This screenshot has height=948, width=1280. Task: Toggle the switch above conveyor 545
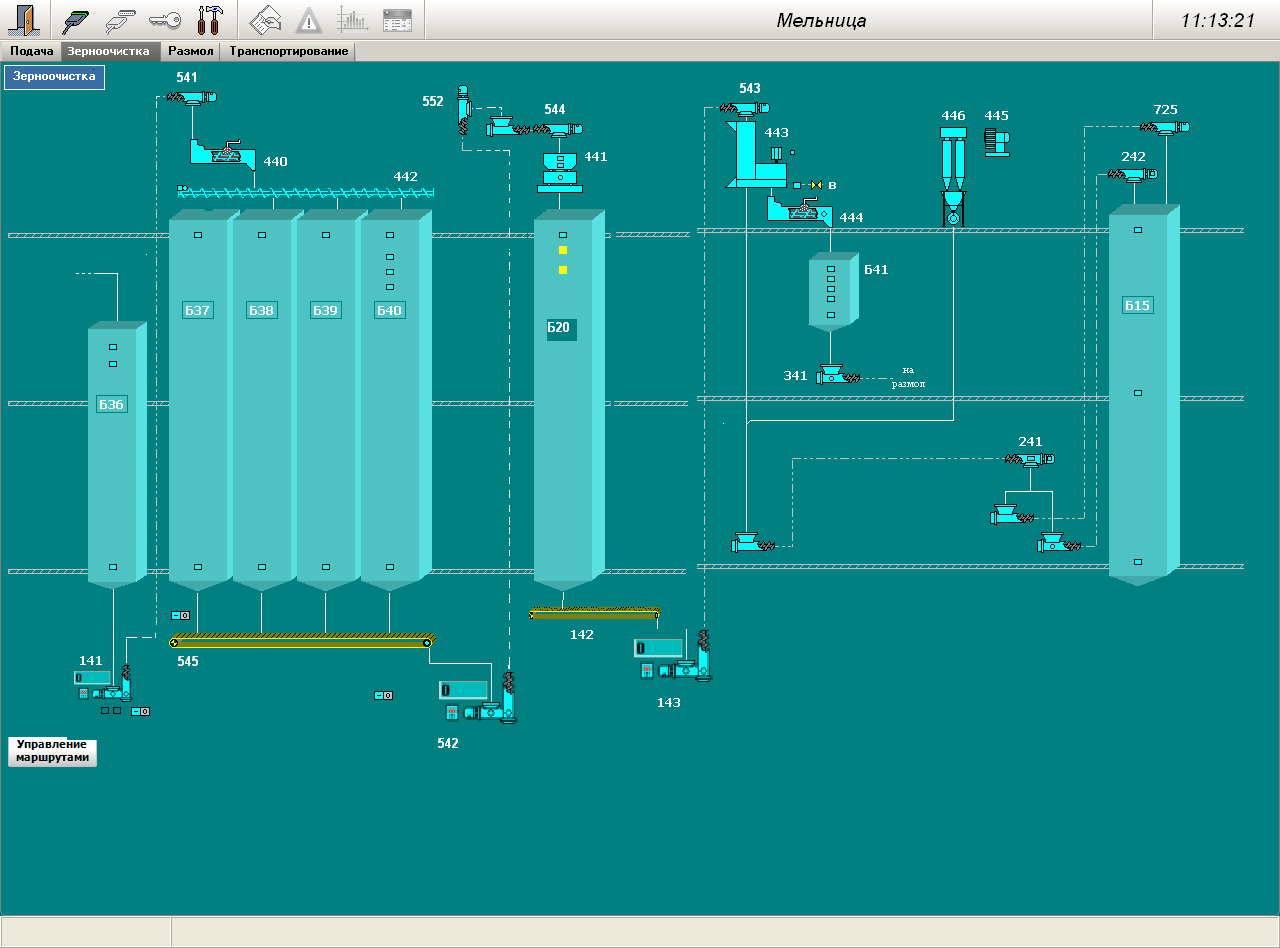(181, 615)
